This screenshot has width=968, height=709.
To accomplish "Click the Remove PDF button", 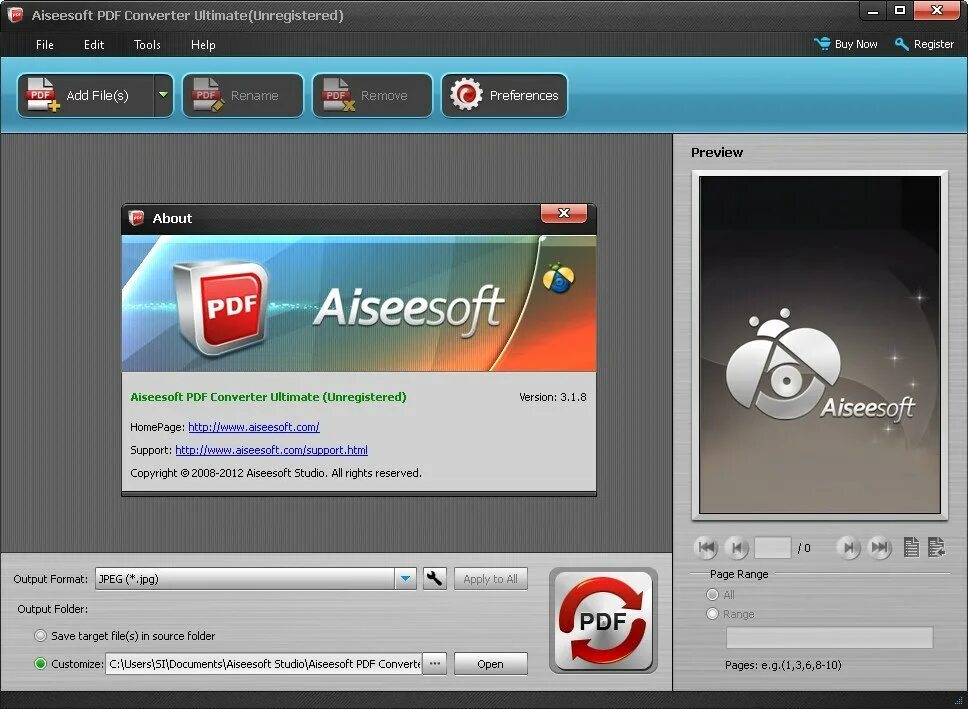I will 372,95.
